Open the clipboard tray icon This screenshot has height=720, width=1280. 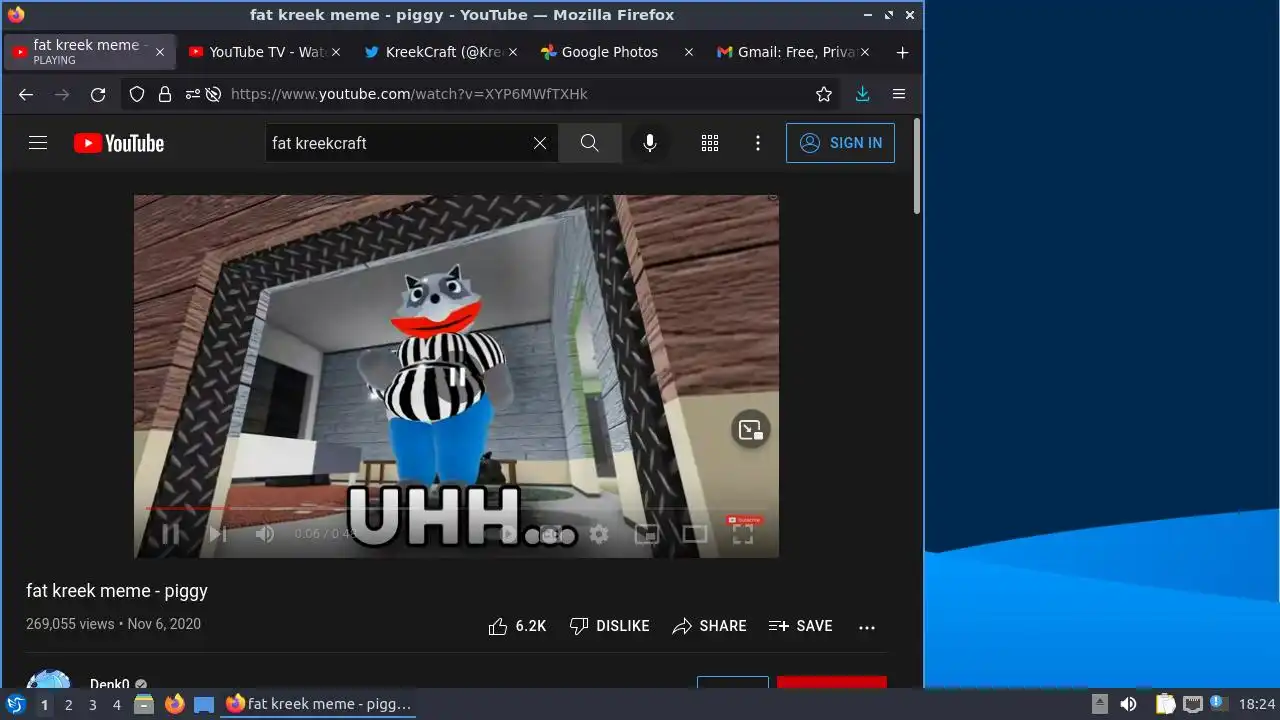click(x=1165, y=704)
